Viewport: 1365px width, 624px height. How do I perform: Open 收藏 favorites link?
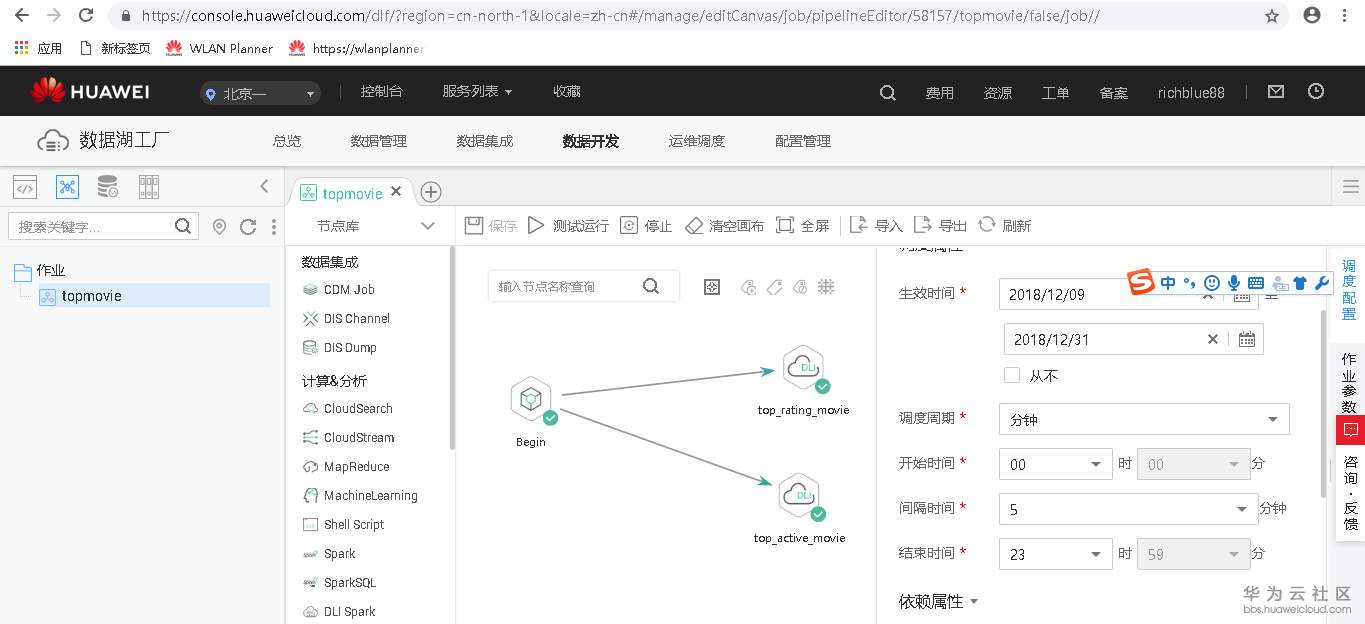pos(567,91)
